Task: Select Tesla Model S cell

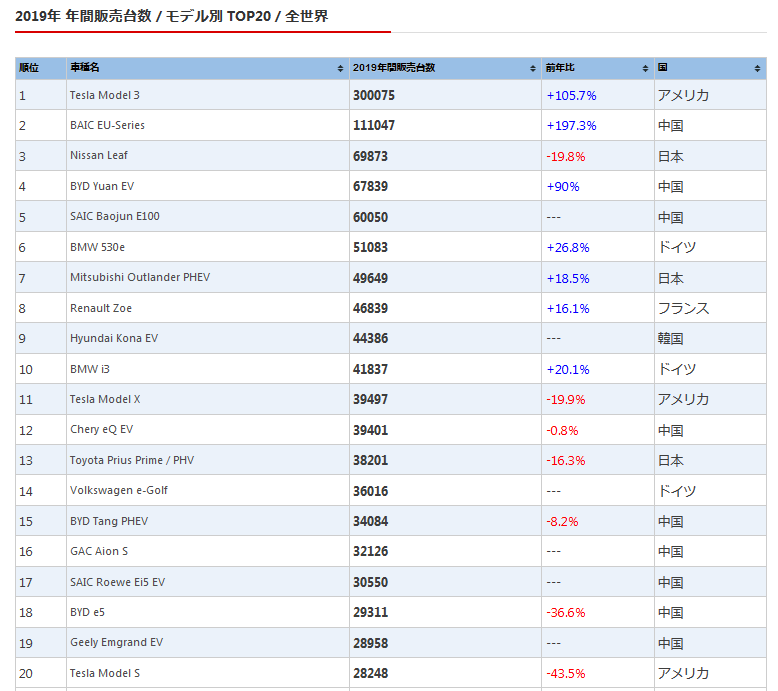Action: coord(208,673)
